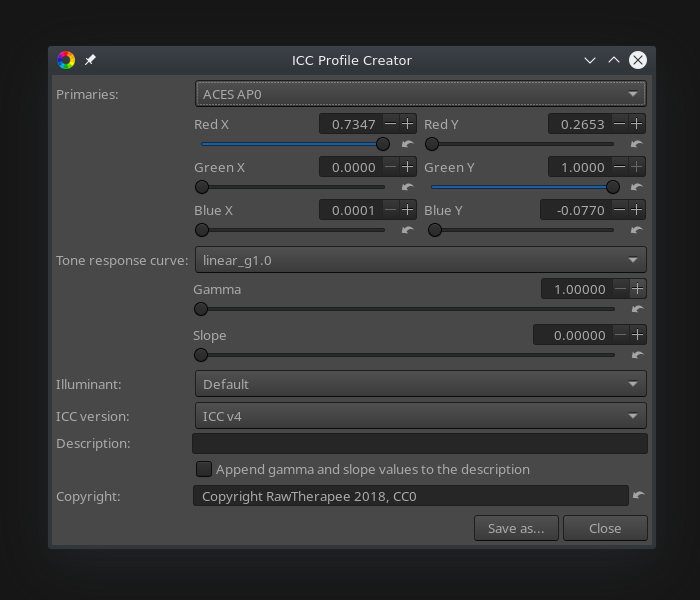700x600 pixels.
Task: Click the Save as... button
Action: tap(516, 528)
